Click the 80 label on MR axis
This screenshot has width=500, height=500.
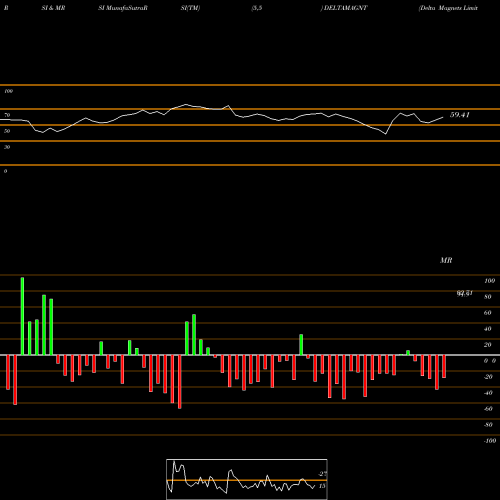coord(488,297)
